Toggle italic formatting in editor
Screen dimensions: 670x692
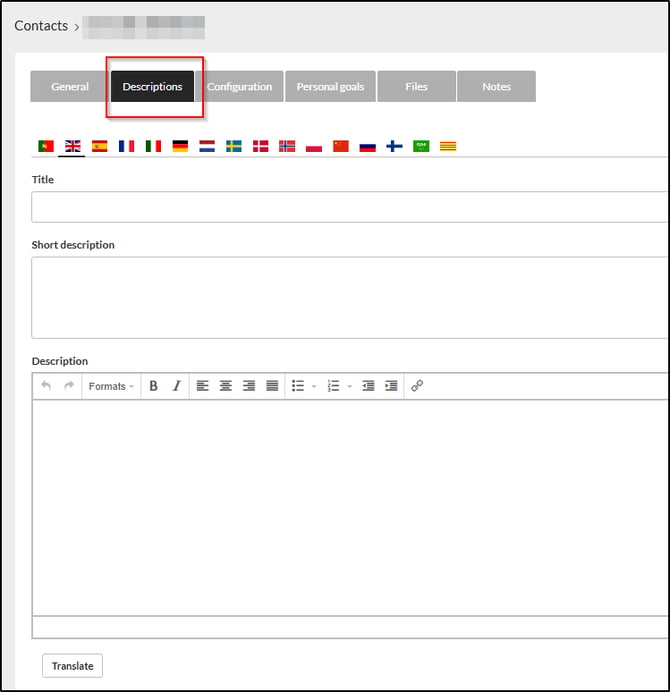[177, 386]
